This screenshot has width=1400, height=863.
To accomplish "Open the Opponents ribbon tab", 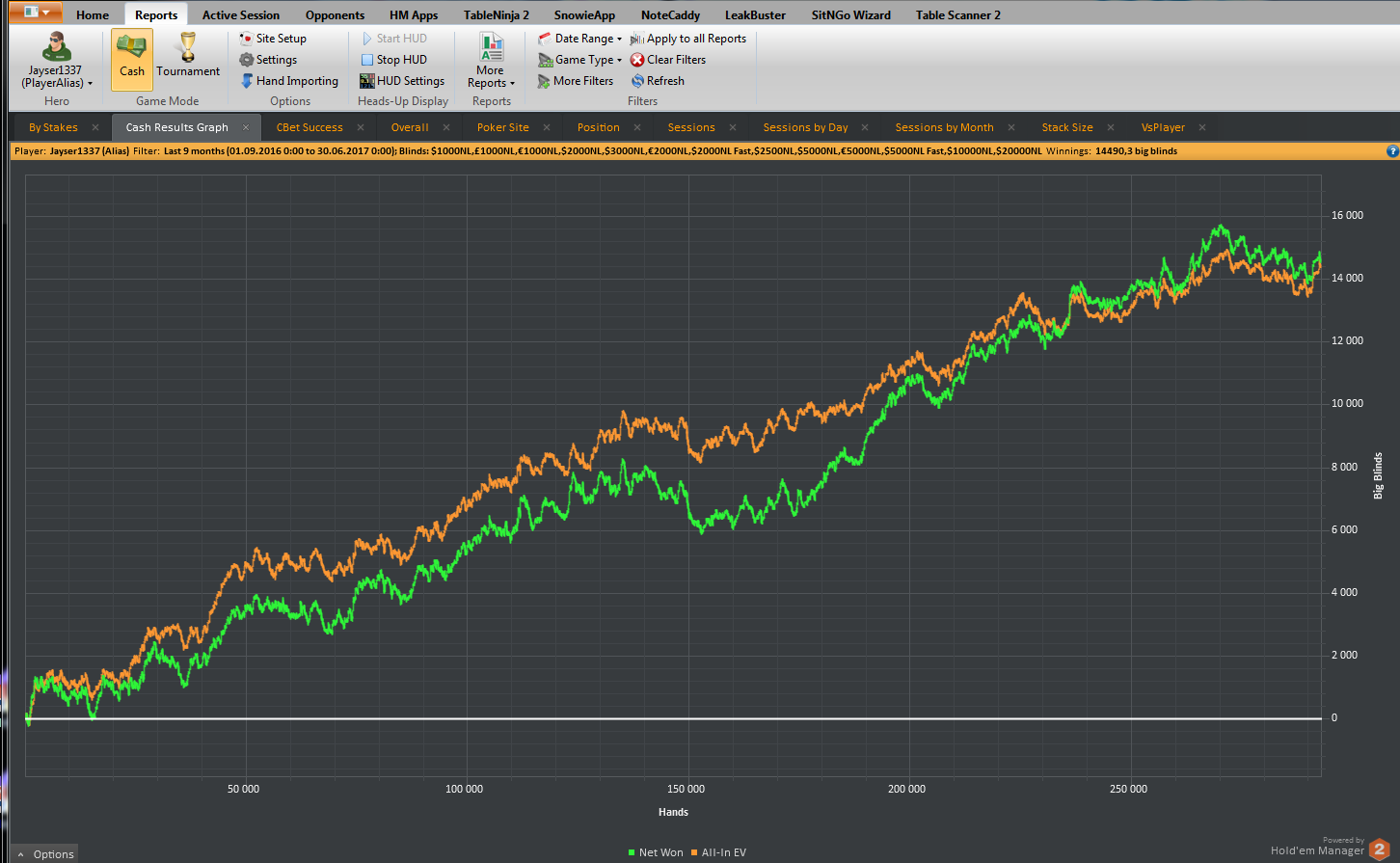I will 335,14.
